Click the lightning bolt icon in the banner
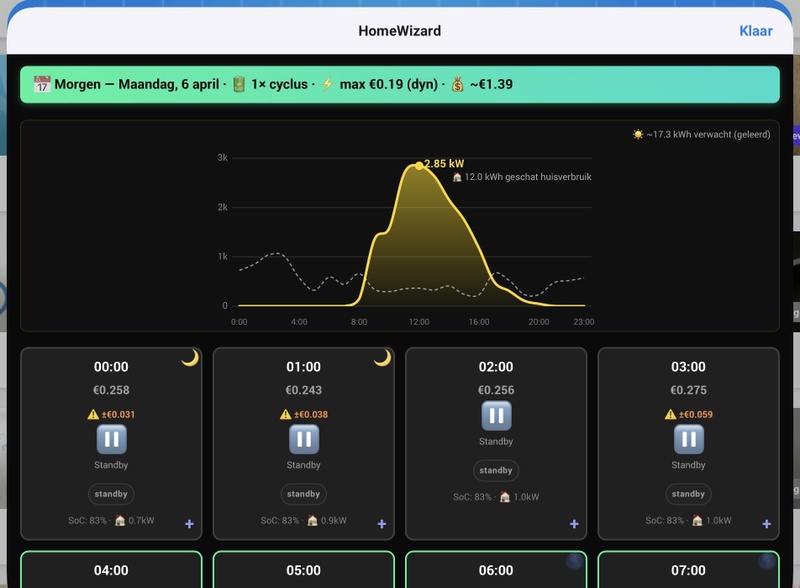The width and height of the screenshot is (800, 588). pyautogui.click(x=328, y=84)
